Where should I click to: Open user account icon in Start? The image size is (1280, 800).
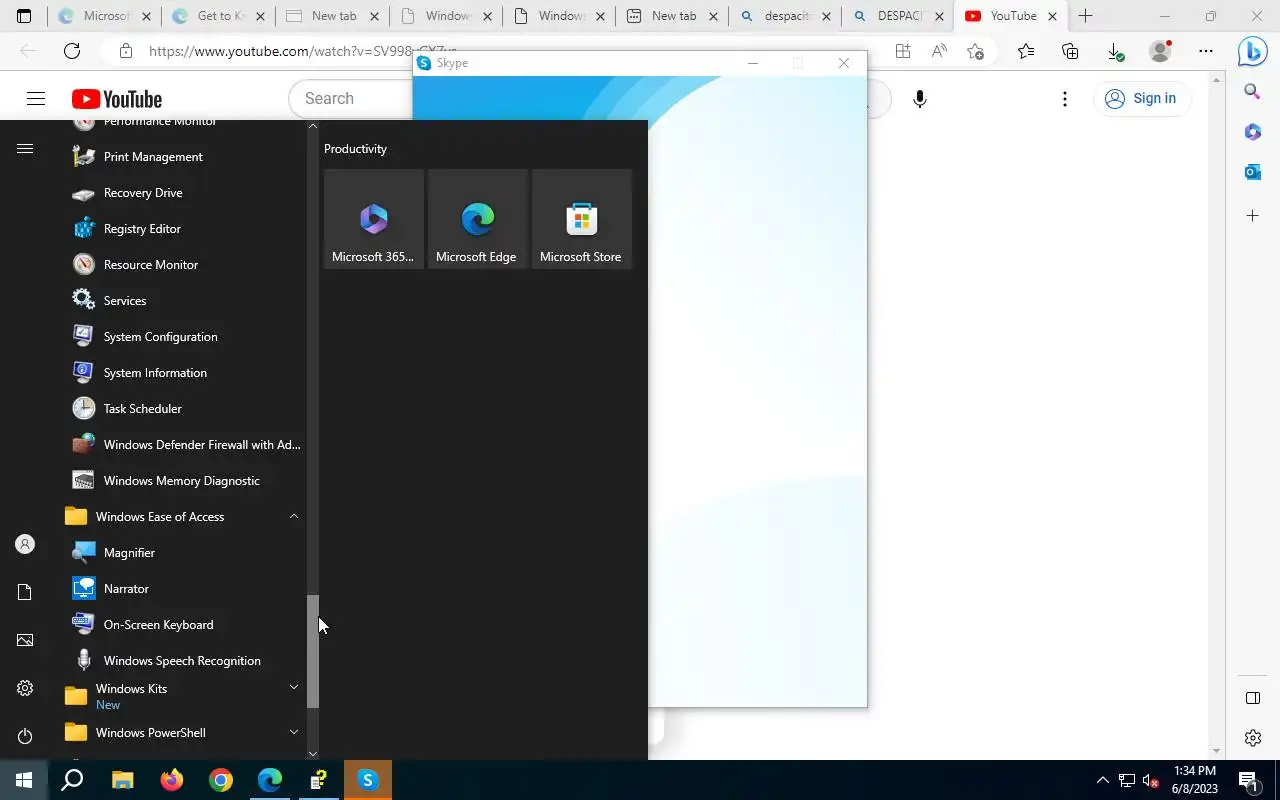coord(25,544)
